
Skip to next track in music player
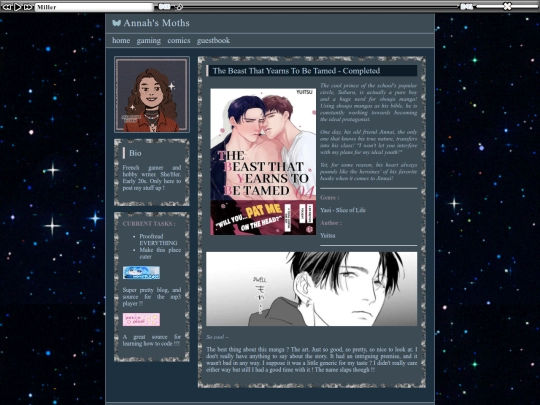tap(28, 7)
